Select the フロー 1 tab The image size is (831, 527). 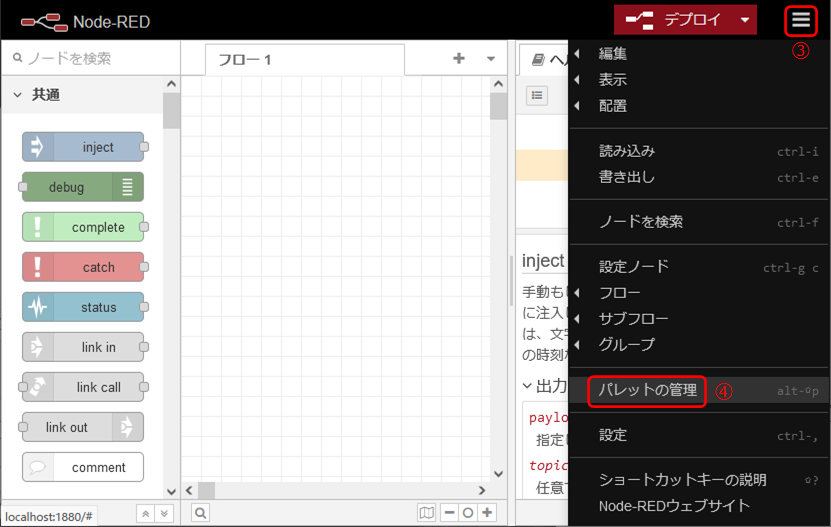pyautogui.click(x=246, y=60)
